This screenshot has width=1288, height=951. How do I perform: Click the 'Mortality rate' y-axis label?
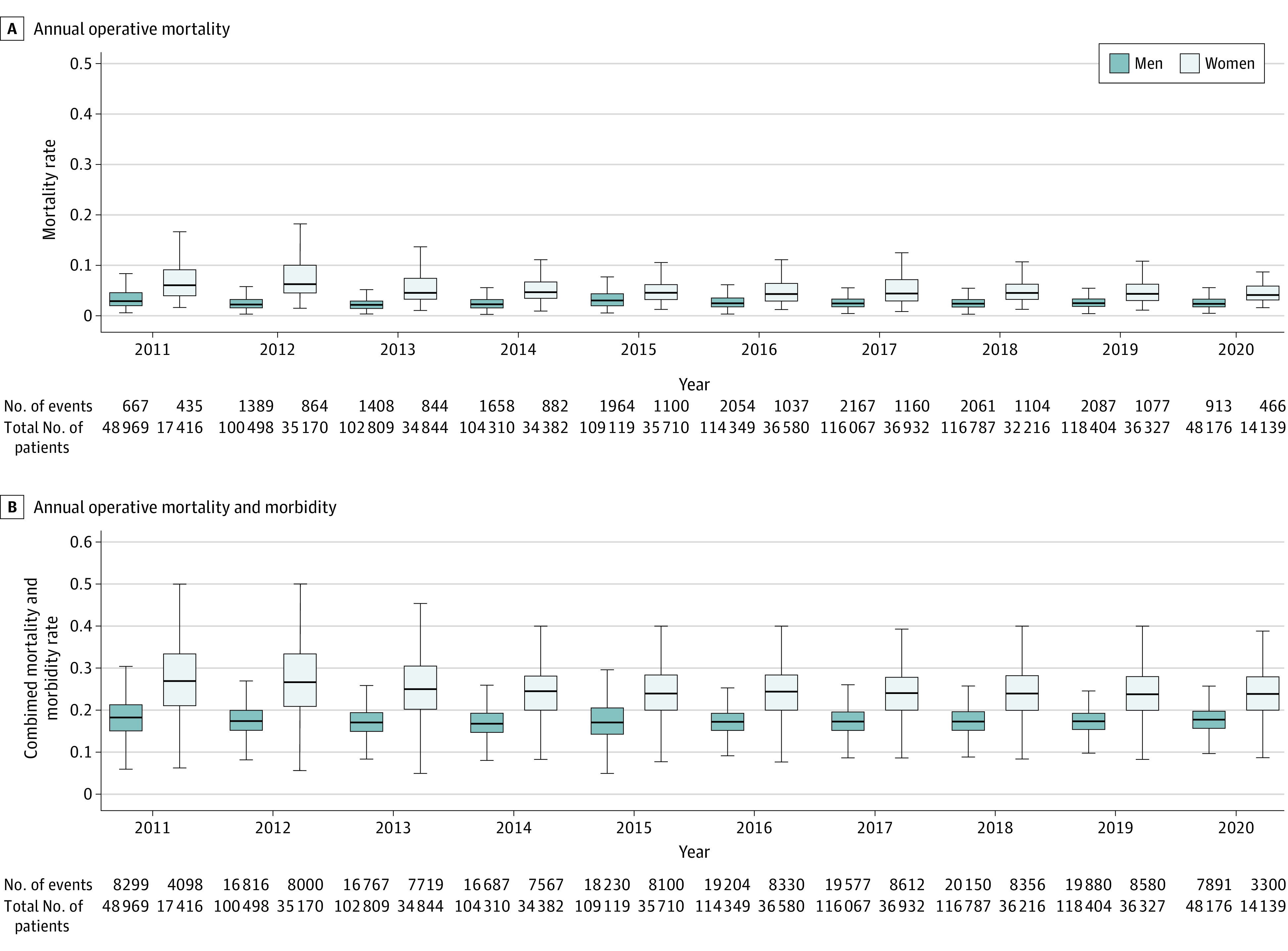coord(50,190)
